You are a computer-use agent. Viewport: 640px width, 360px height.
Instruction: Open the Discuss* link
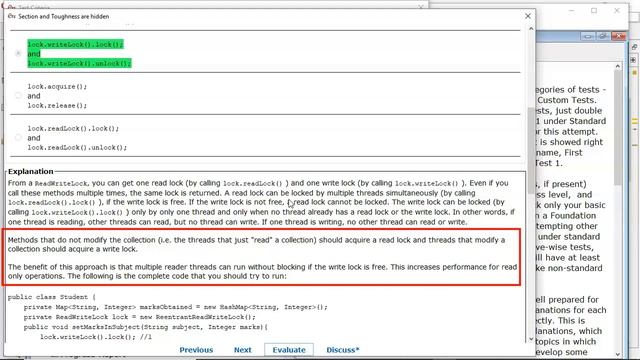pyautogui.click(x=343, y=350)
